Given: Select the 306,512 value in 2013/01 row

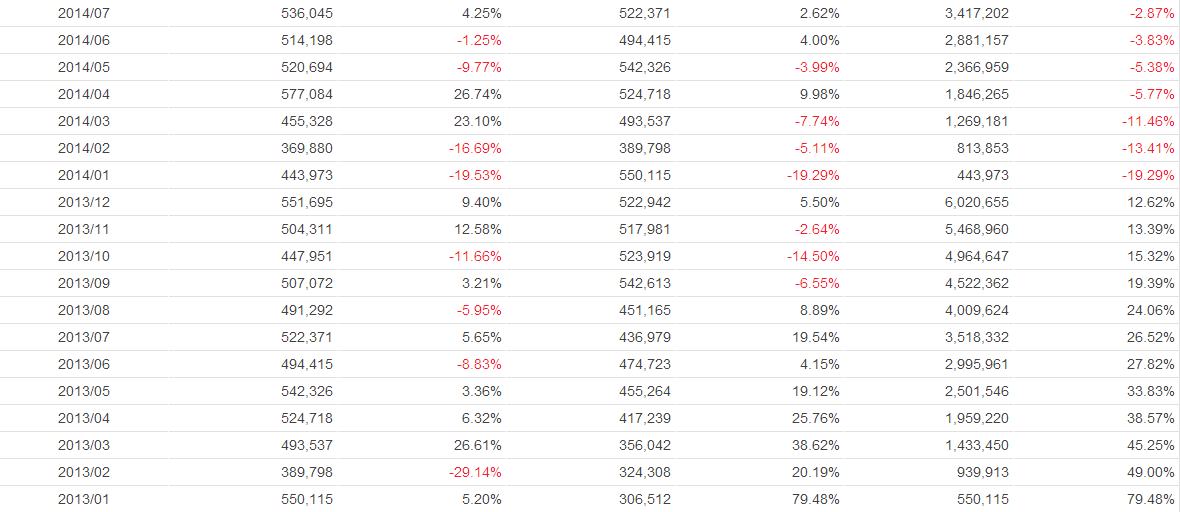Looking at the screenshot, I should coord(645,499).
